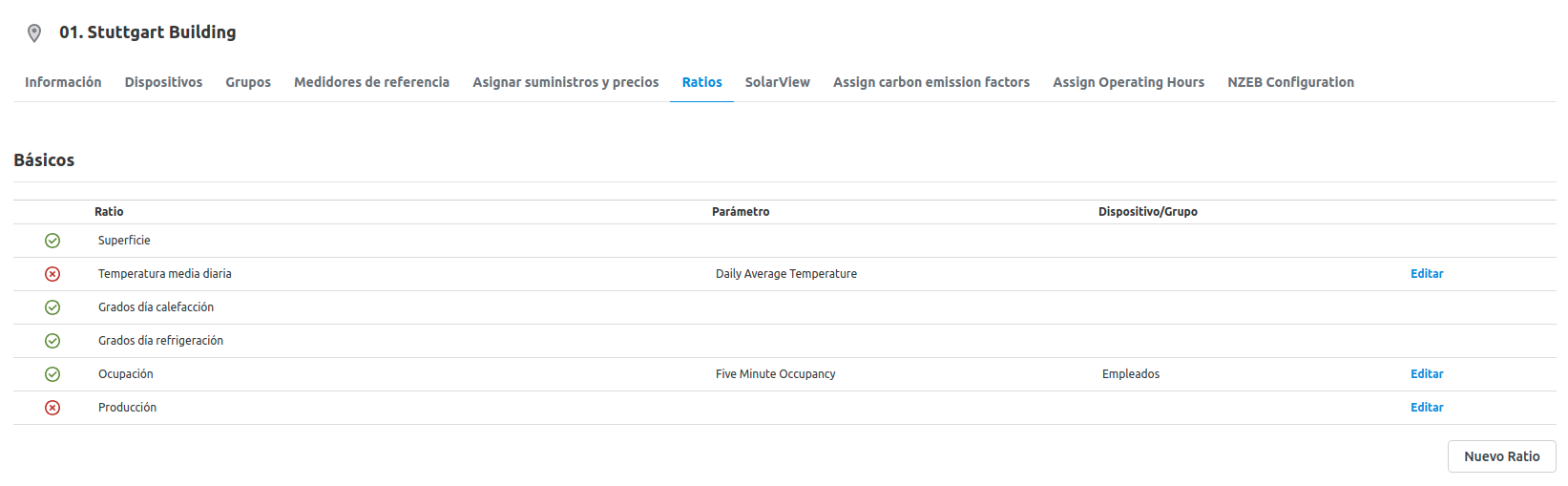Click the red error icon for Producción
The image size is (1568, 486).
(52, 408)
